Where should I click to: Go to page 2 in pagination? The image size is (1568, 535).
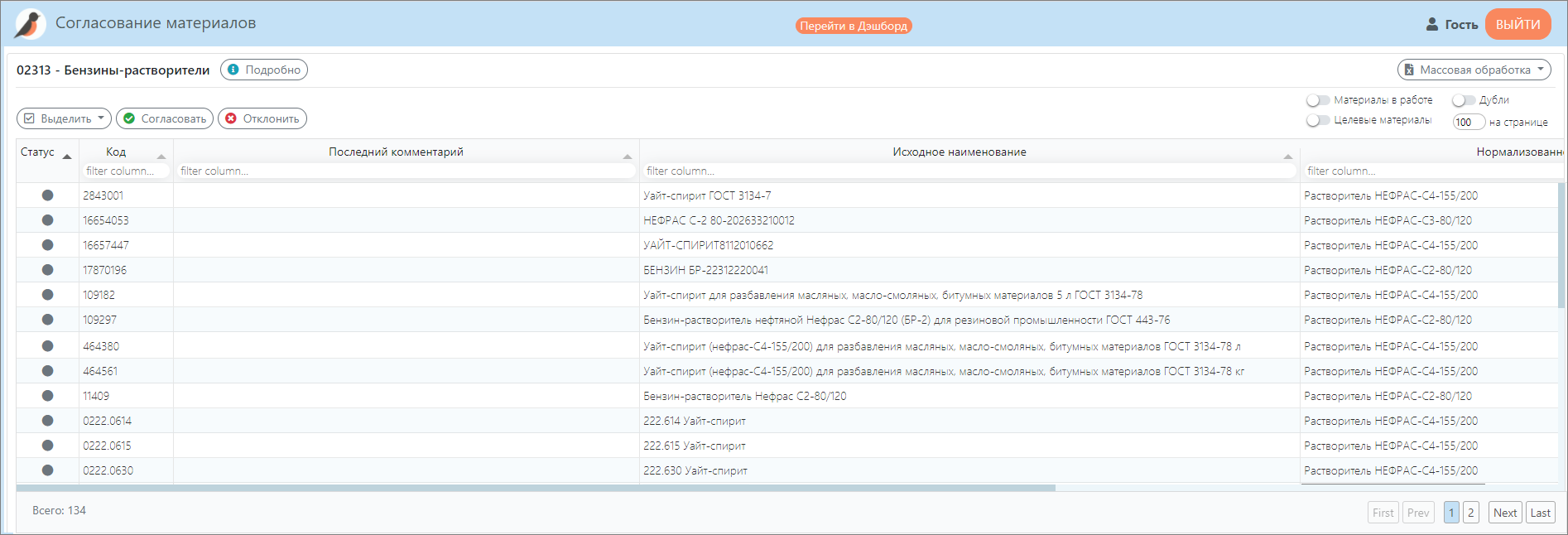coord(1471,513)
